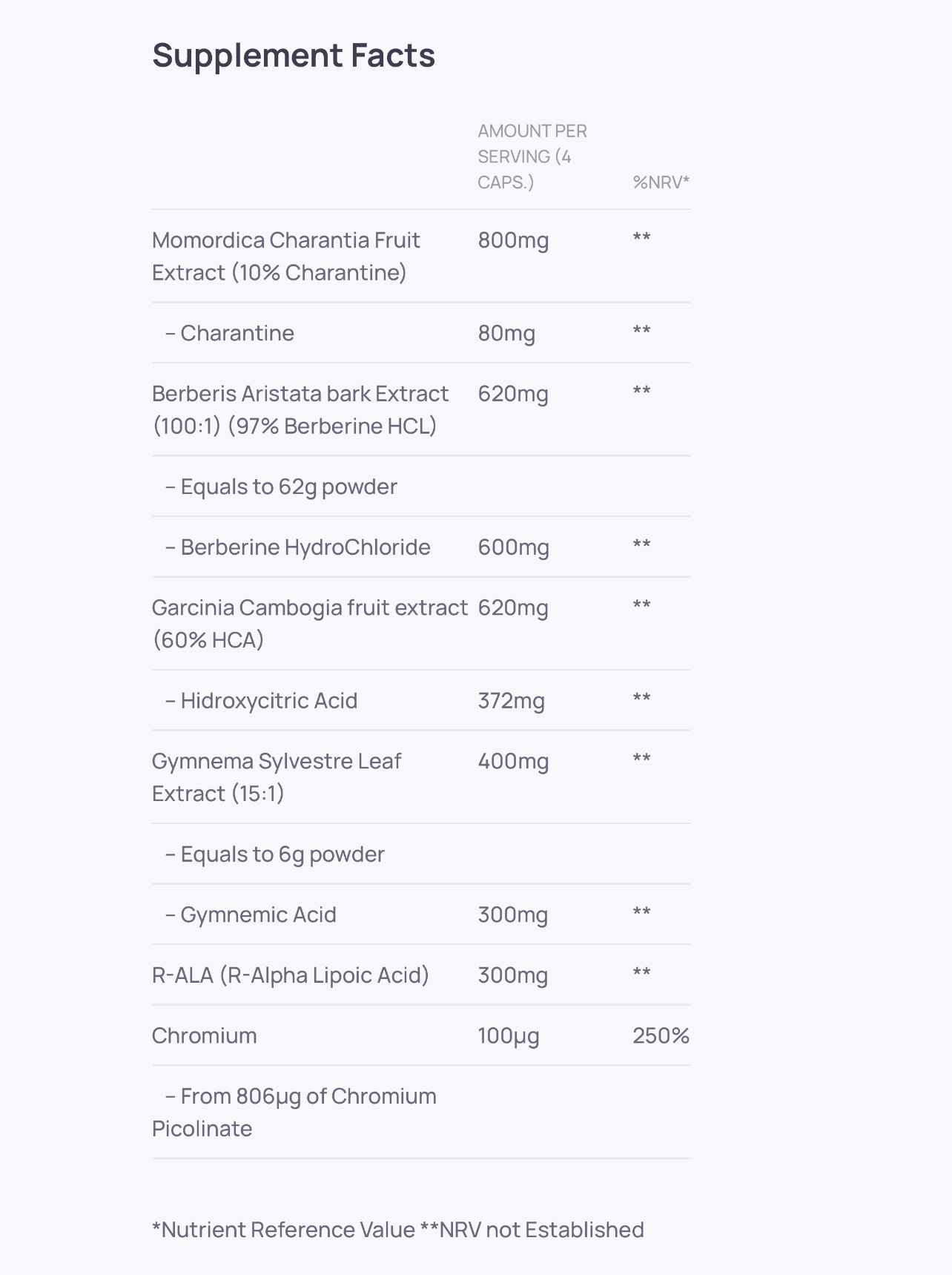
Task: Select the 372mg amount value
Action: 511,701
